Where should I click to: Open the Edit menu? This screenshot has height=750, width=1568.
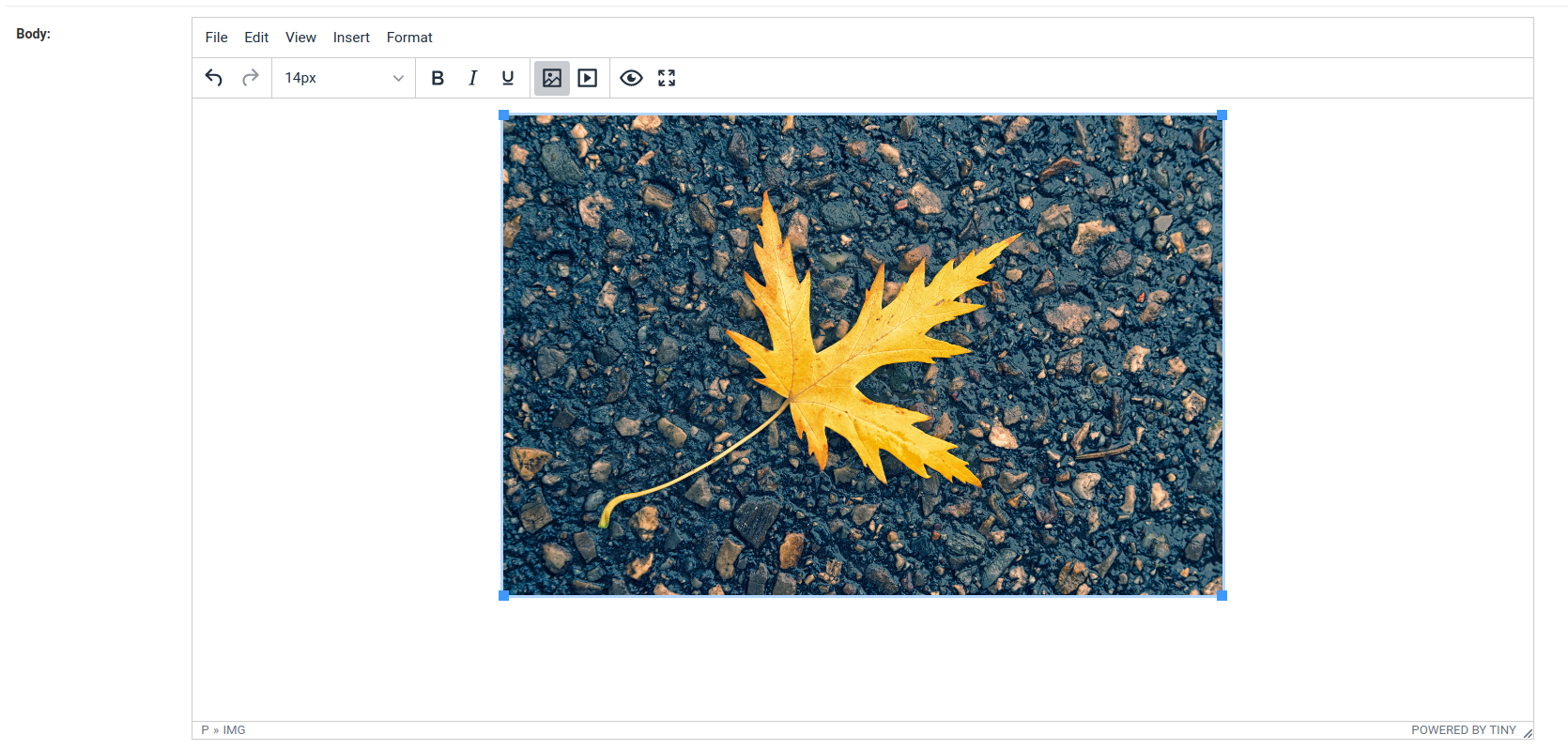point(256,38)
